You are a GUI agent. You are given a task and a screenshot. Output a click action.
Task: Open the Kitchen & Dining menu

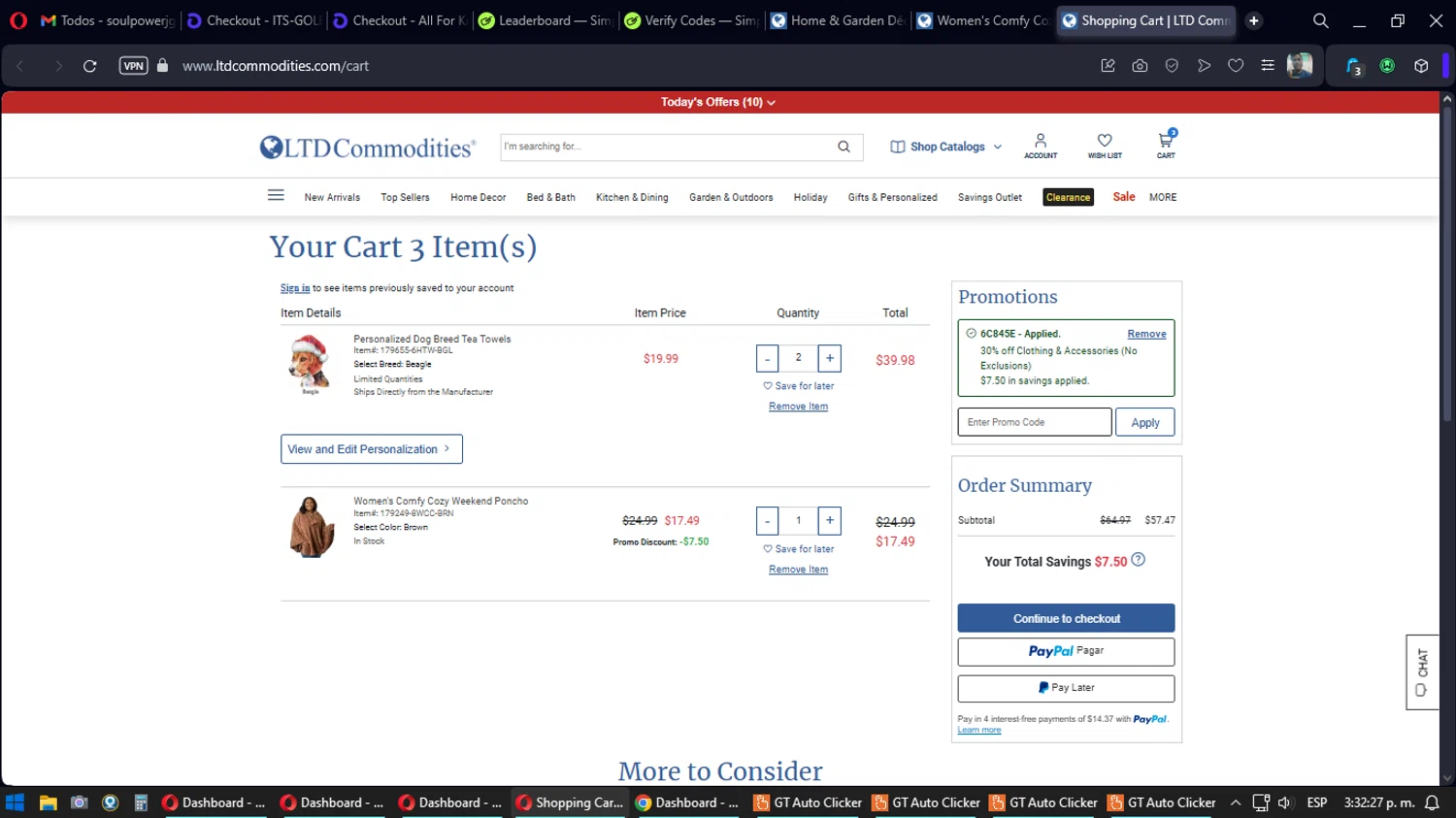pos(632,197)
